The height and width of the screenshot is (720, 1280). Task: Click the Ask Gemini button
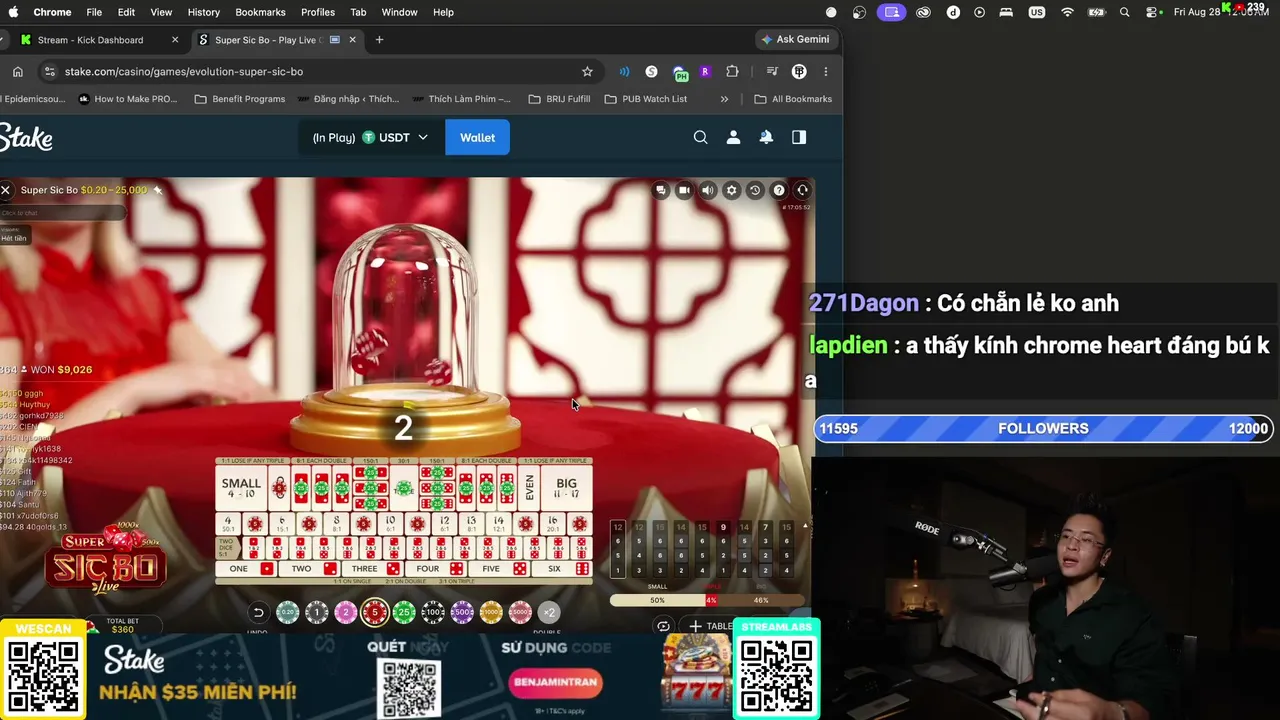[796, 40]
